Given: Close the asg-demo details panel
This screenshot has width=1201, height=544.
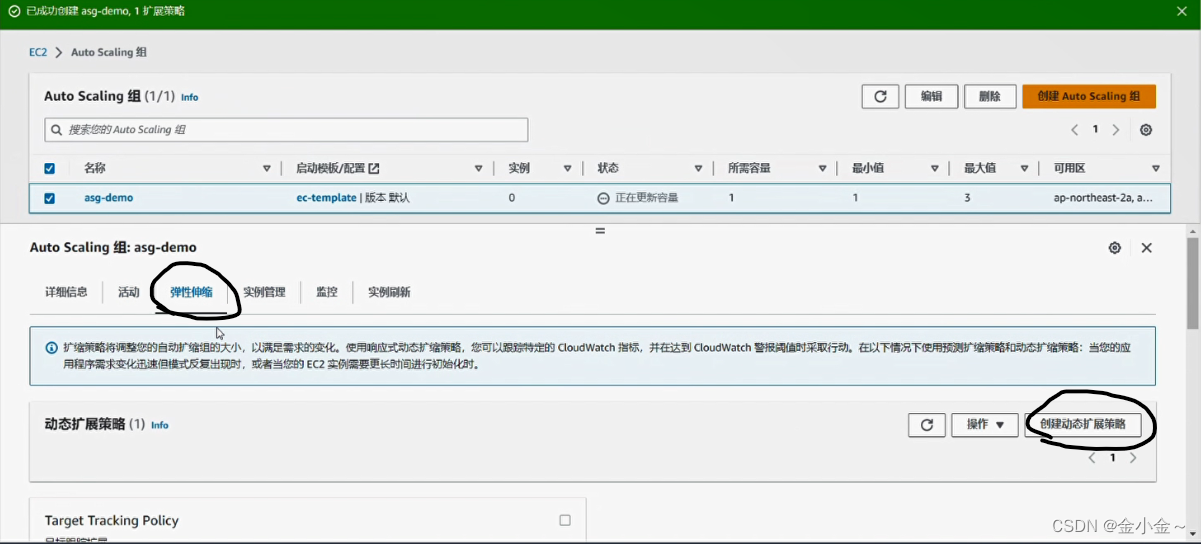Looking at the screenshot, I should pos(1147,248).
